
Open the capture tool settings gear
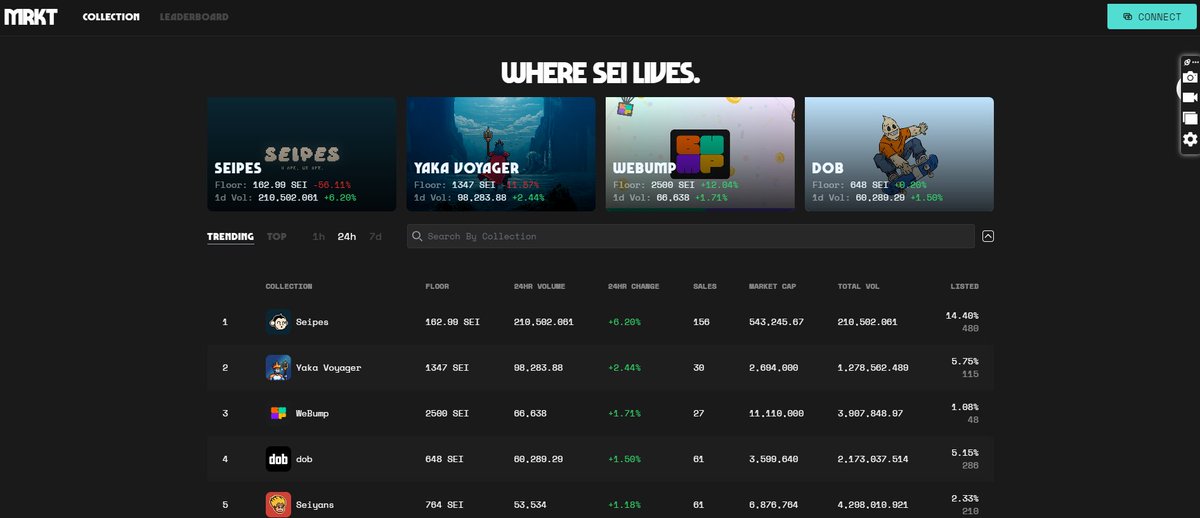point(1190,139)
